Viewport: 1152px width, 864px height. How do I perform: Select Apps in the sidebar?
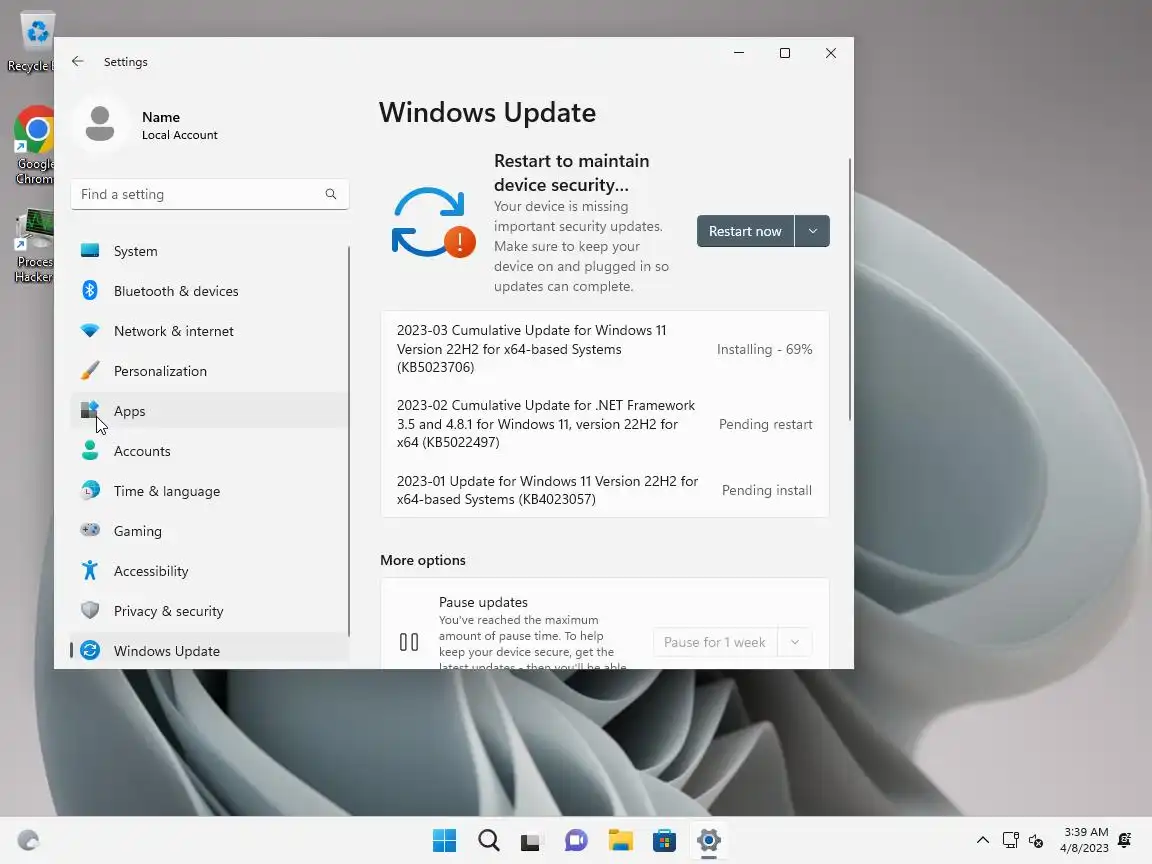(209, 411)
